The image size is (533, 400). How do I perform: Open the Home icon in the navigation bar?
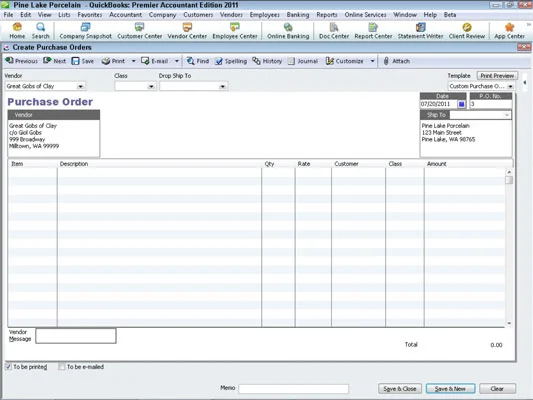[x=17, y=31]
